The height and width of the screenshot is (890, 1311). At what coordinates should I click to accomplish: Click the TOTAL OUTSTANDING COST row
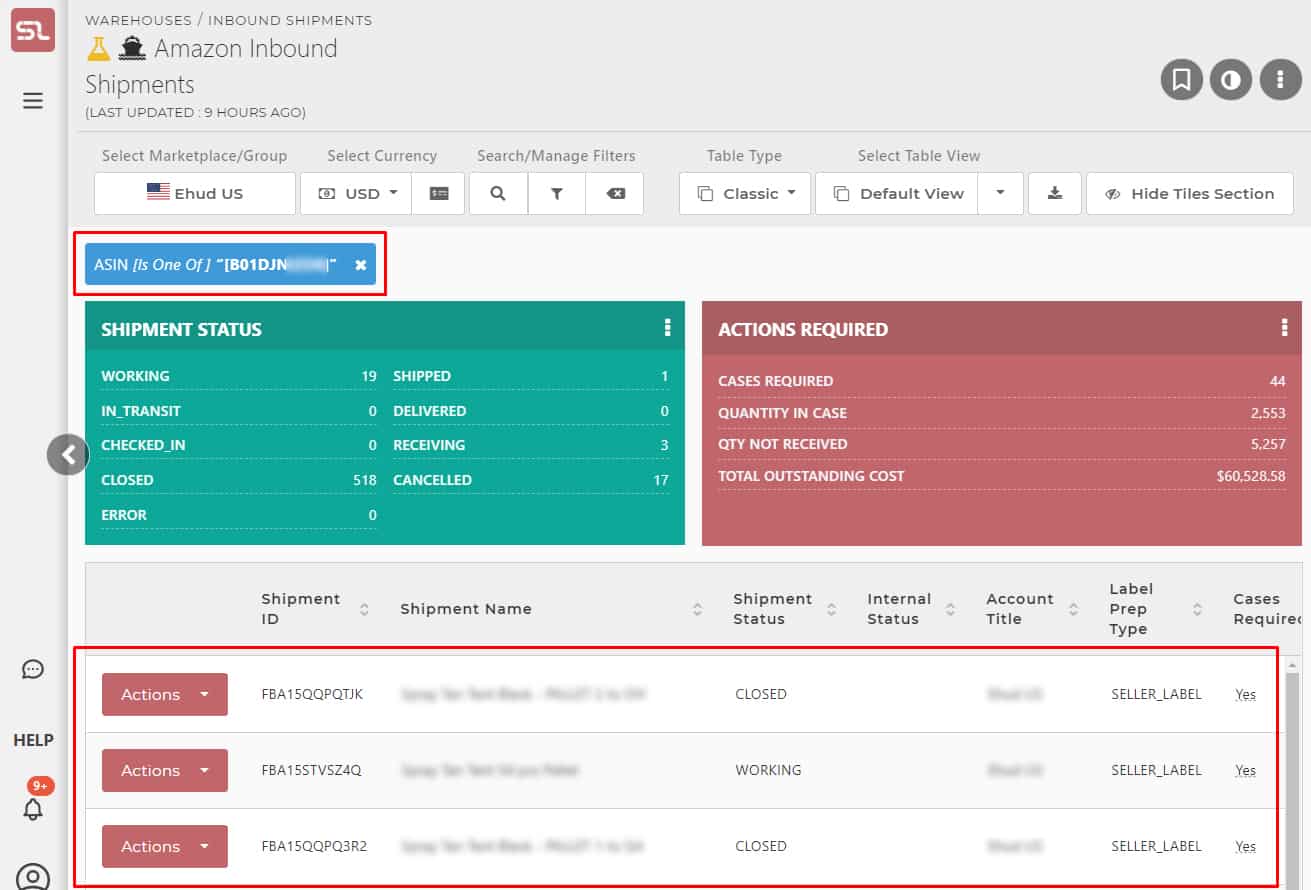tap(1002, 476)
